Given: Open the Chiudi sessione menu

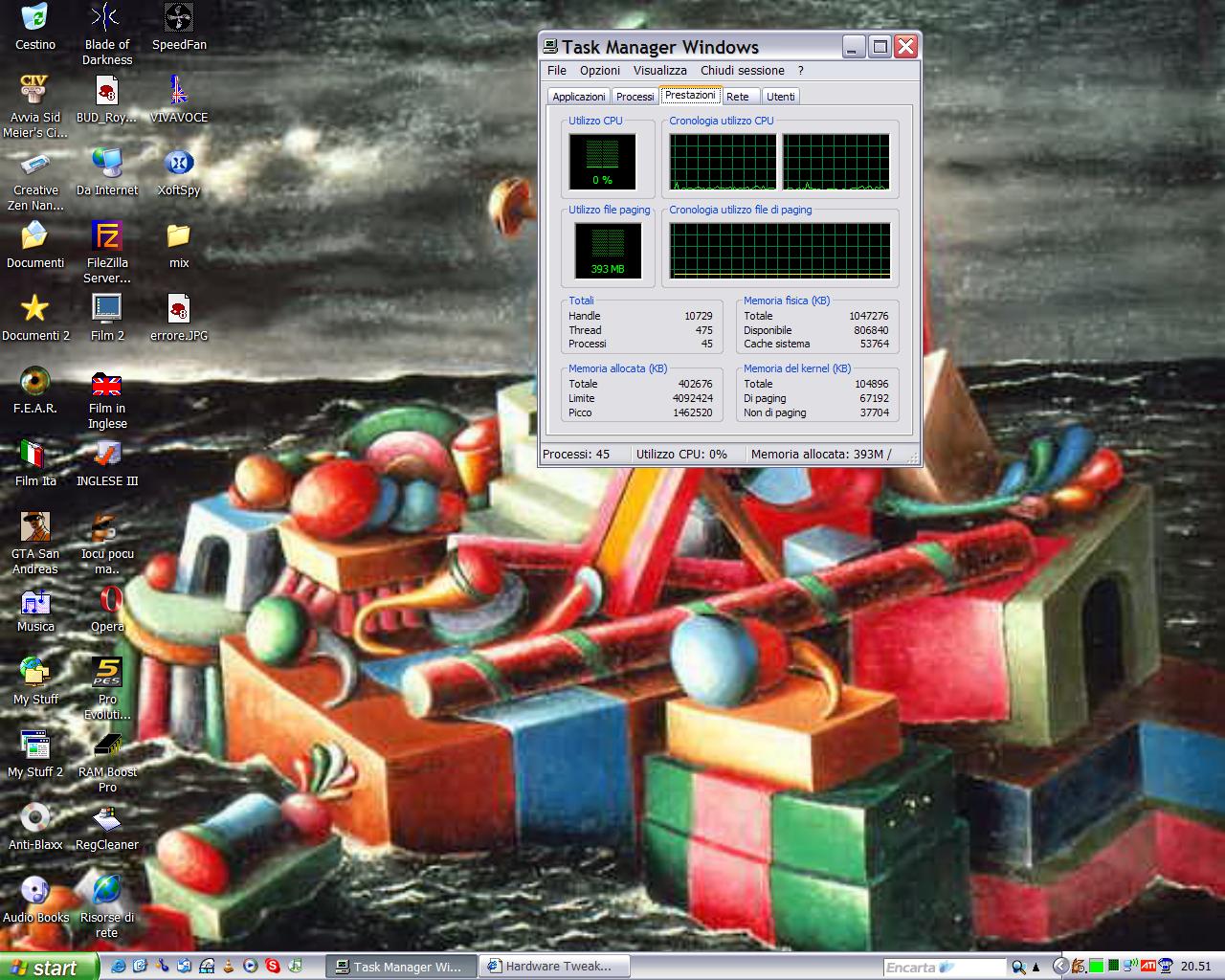Looking at the screenshot, I should [x=742, y=70].
